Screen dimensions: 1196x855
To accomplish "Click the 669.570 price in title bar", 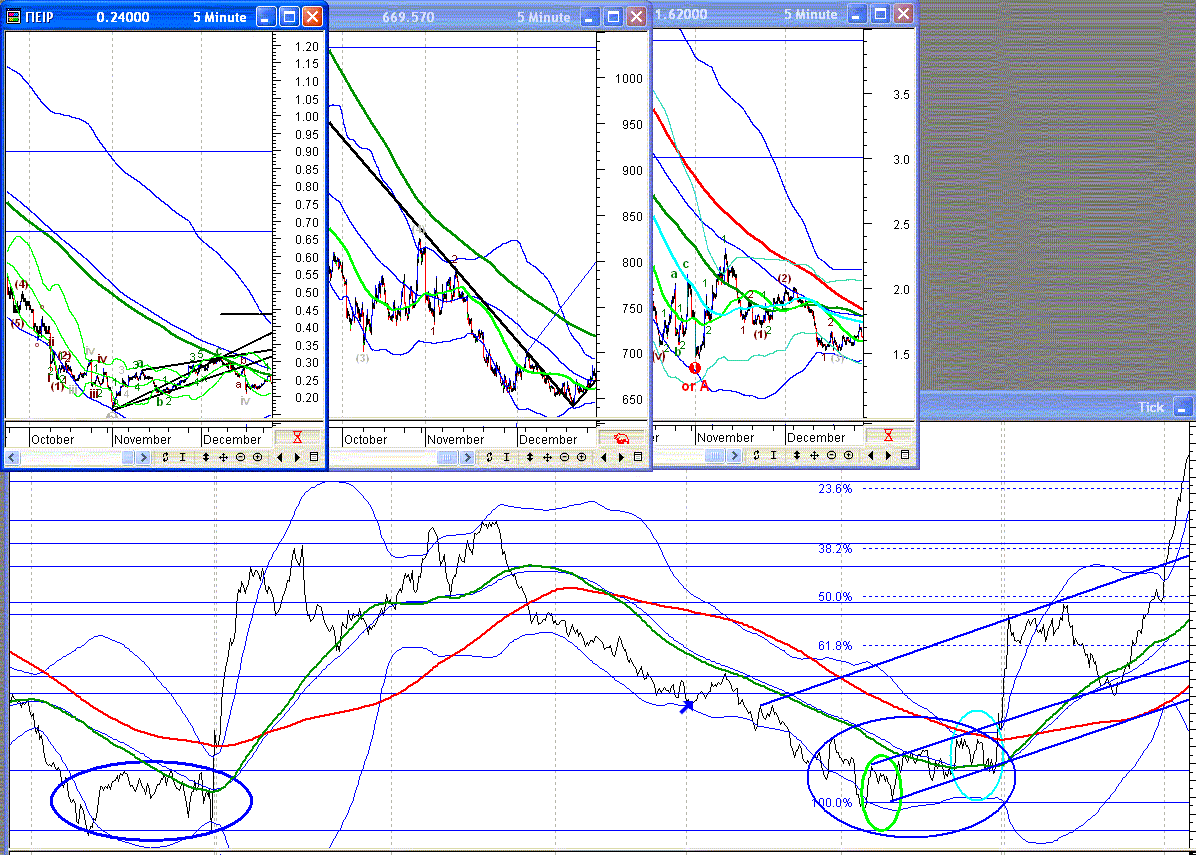I will click(408, 17).
